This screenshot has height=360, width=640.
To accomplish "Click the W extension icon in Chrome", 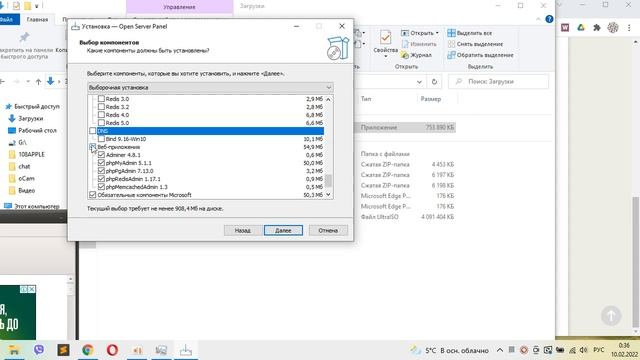I will 565,27.
